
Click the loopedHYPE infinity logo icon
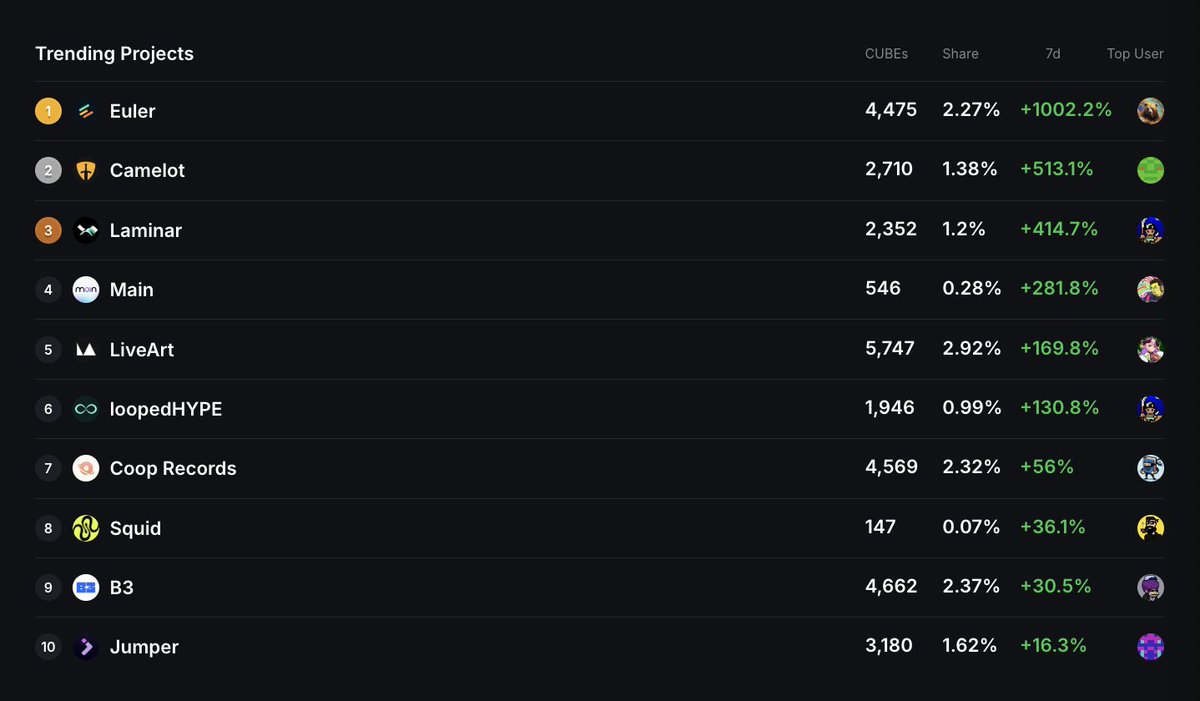click(x=86, y=409)
